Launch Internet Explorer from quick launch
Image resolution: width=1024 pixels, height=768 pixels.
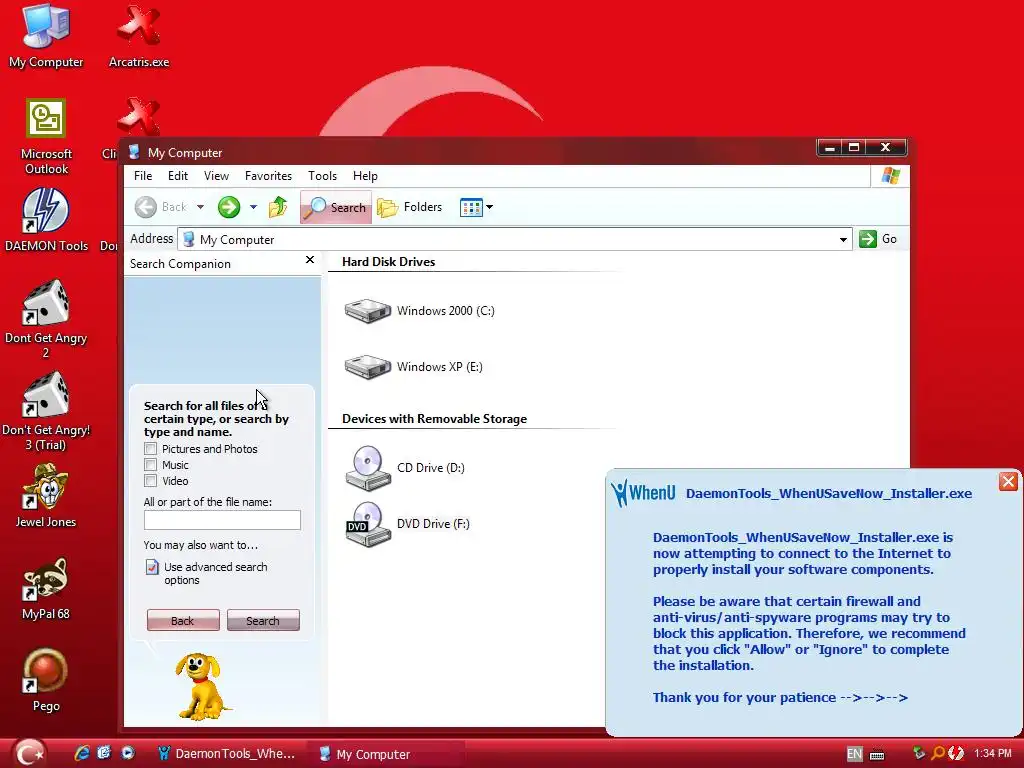click(82, 753)
